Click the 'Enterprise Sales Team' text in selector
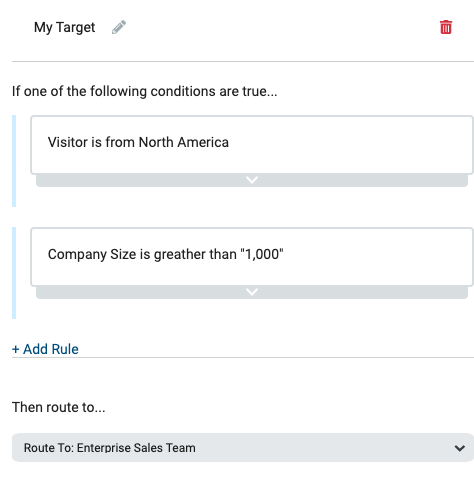474x481 pixels. pyautogui.click(x=136, y=448)
